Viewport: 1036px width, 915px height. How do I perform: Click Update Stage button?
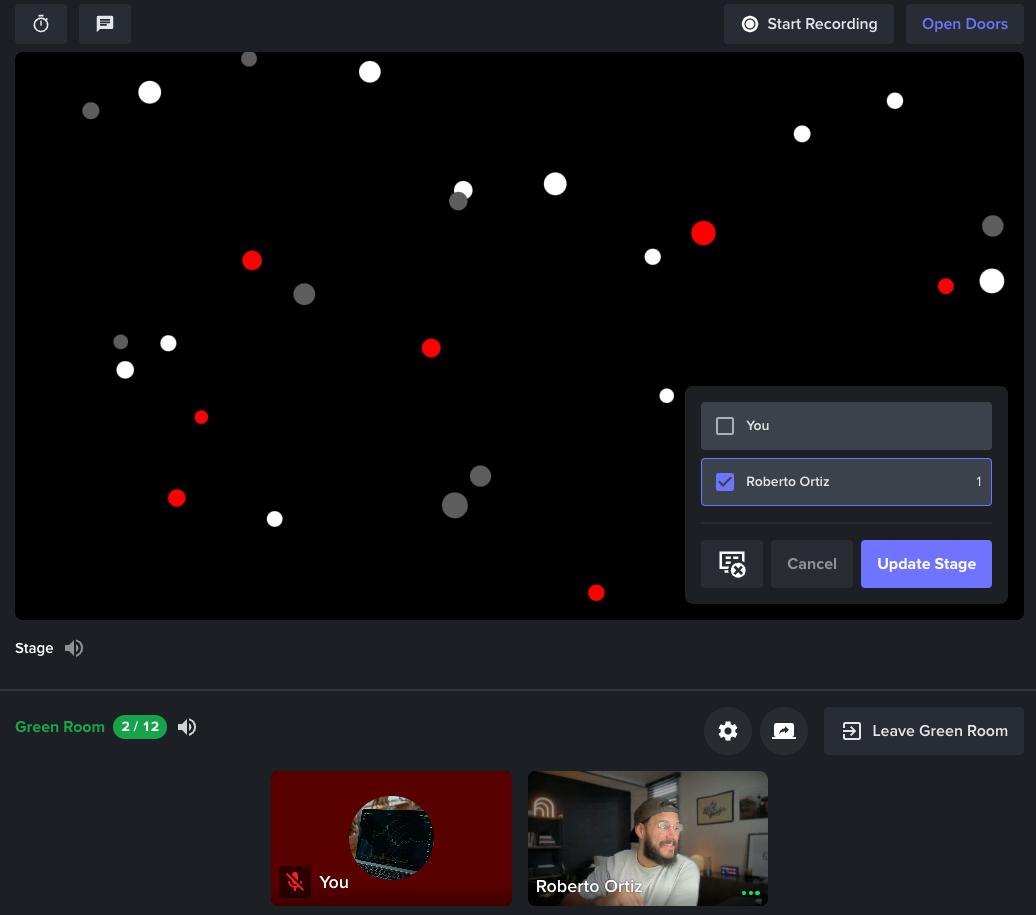pos(926,564)
